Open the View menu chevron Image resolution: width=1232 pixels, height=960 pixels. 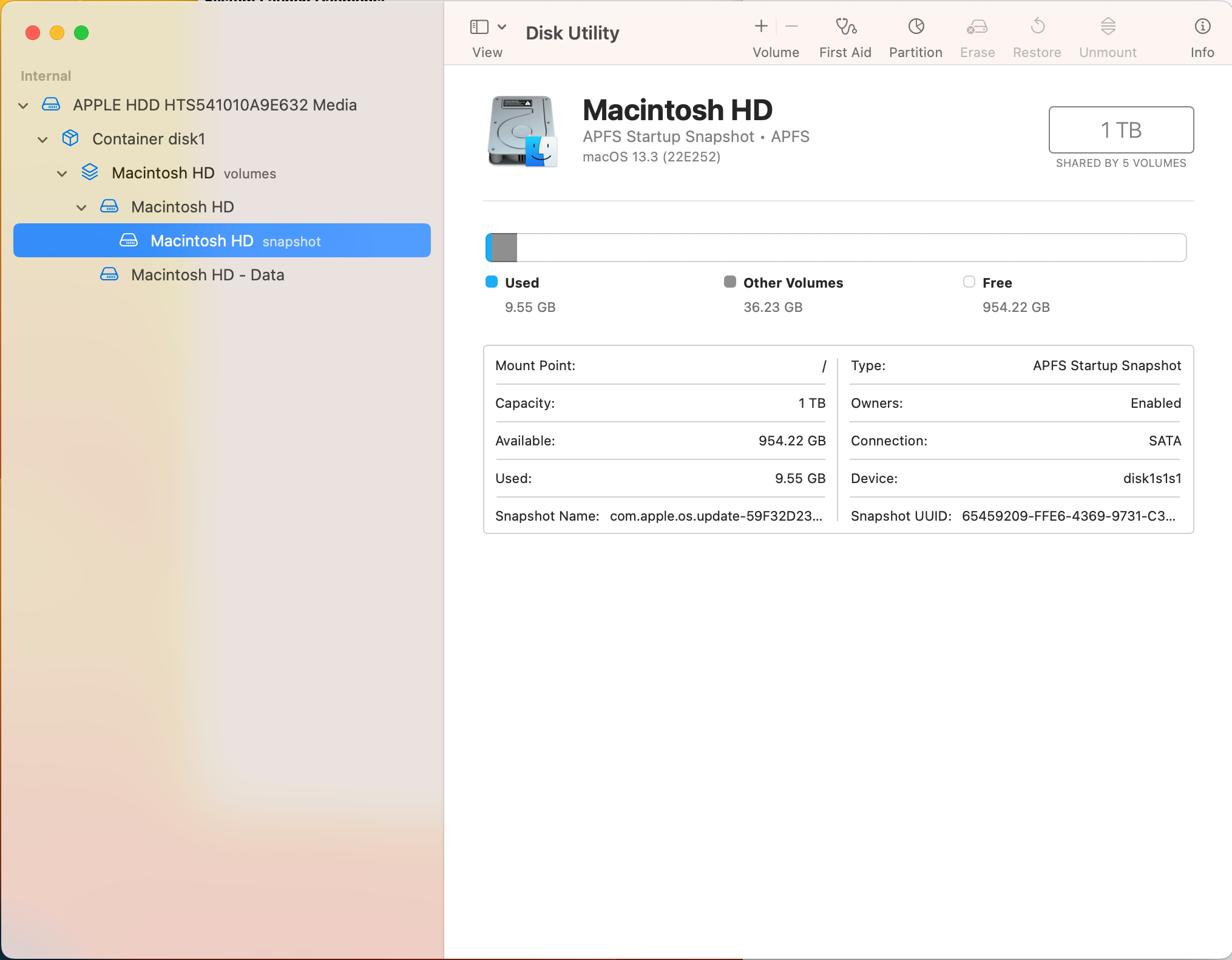click(x=502, y=27)
